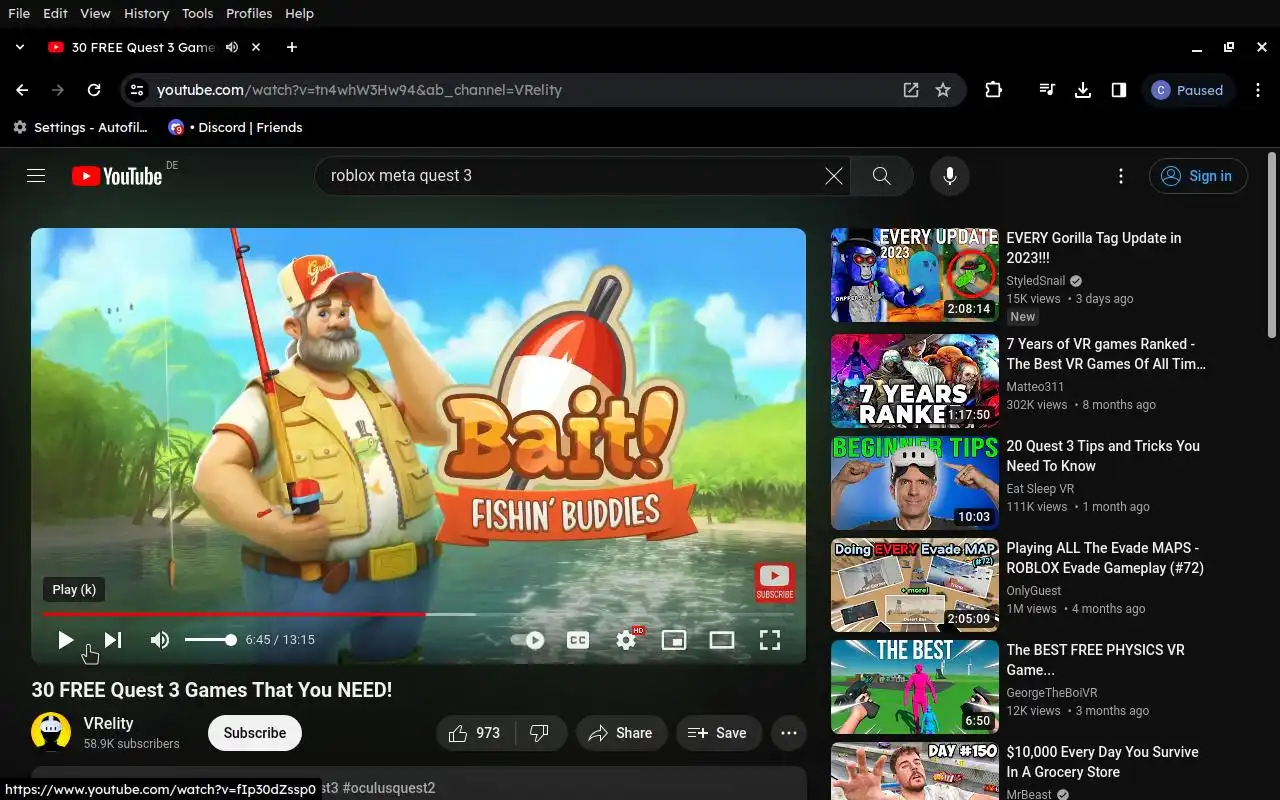The width and height of the screenshot is (1280, 800).
Task: Open the Profiles menu
Action: [x=249, y=13]
